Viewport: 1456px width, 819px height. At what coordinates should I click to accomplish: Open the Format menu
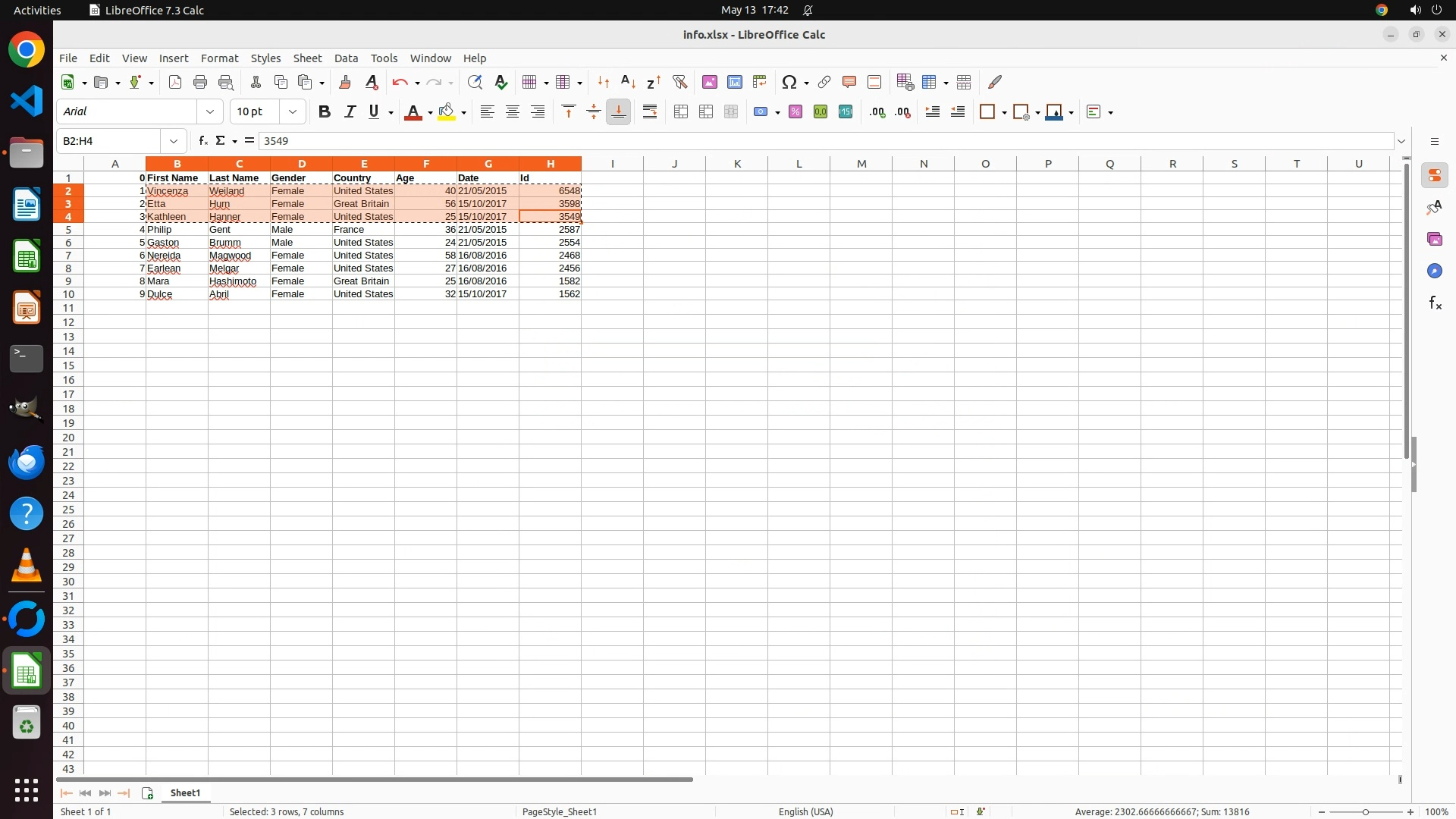(219, 58)
